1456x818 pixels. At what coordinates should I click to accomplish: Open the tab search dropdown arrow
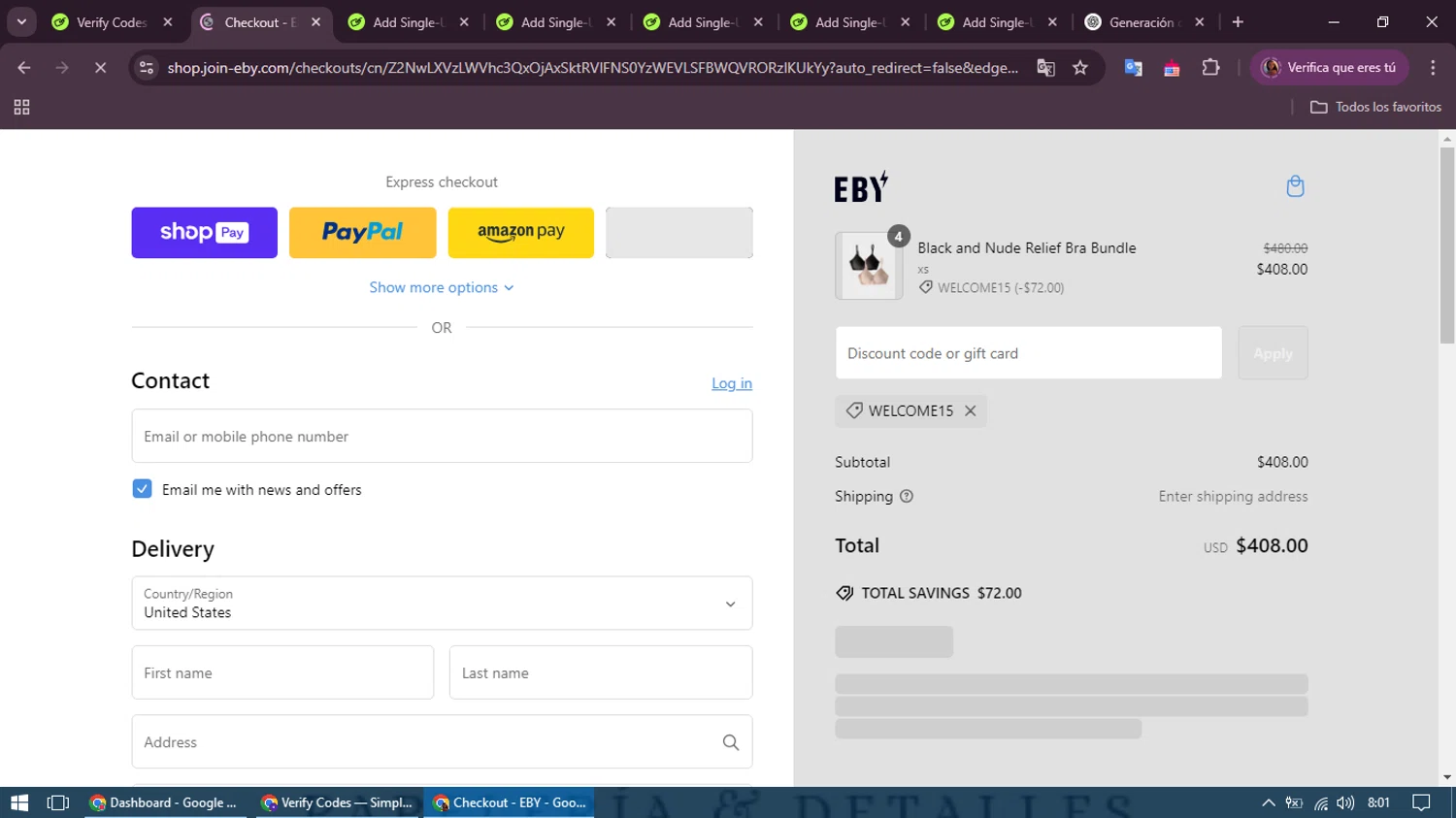(x=21, y=22)
